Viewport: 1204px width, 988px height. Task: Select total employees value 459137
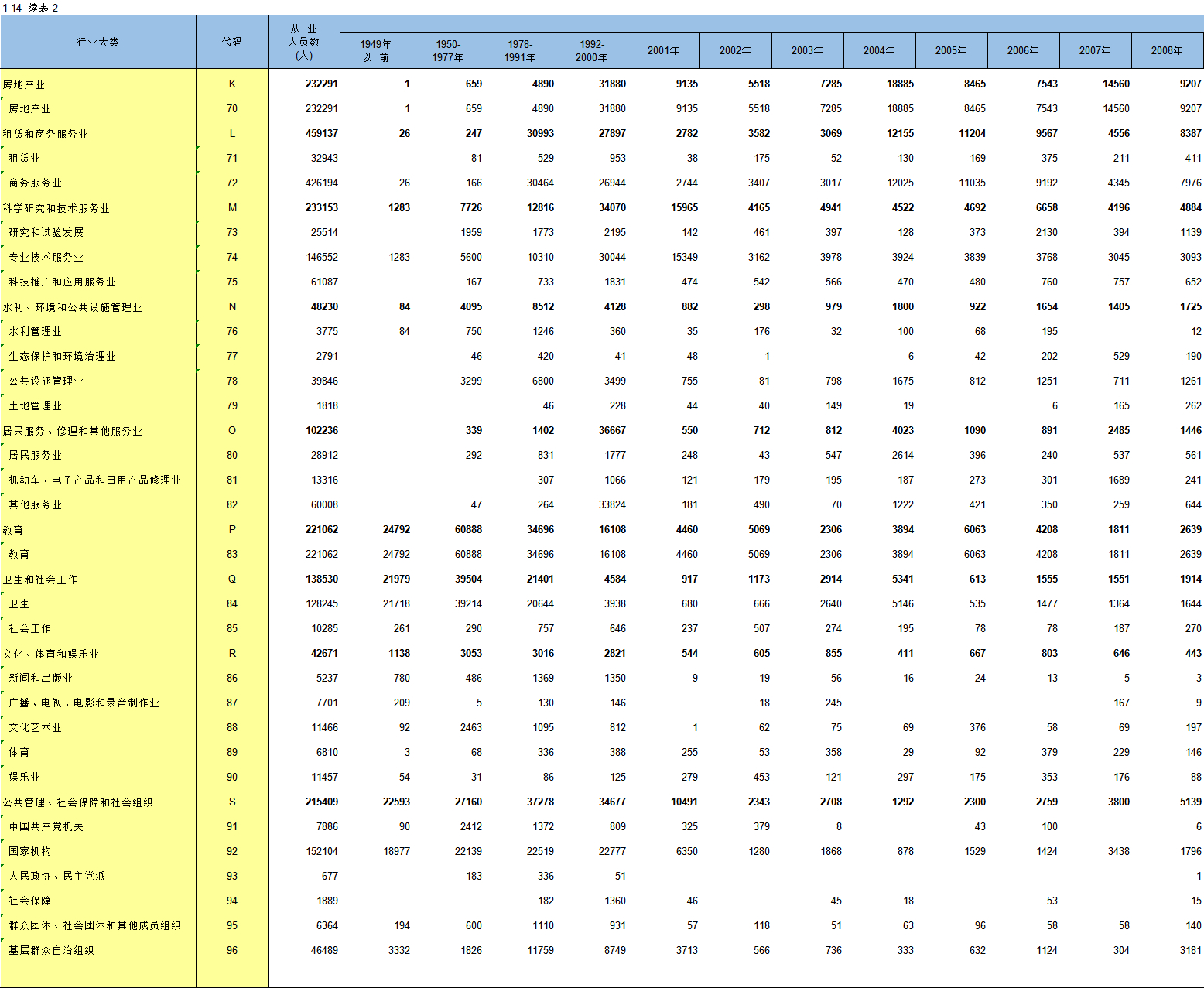[322, 133]
